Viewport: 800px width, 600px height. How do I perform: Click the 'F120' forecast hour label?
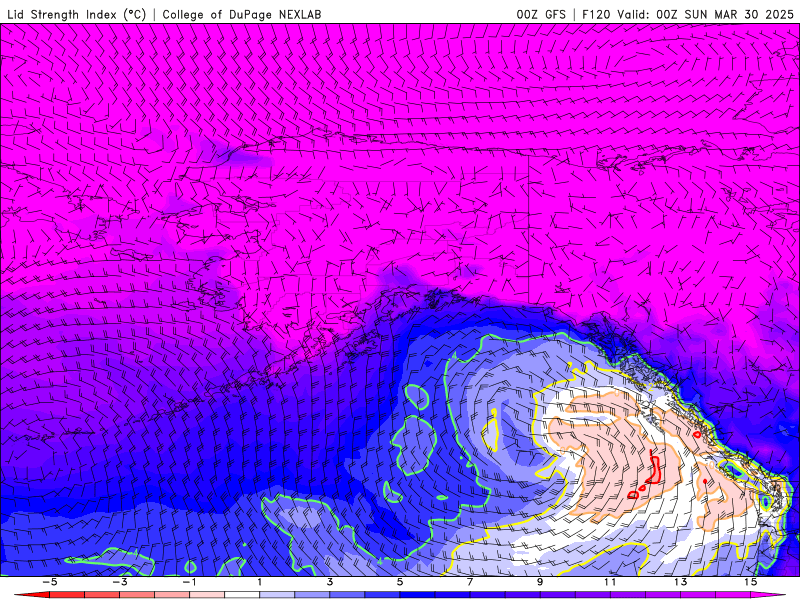pos(596,14)
